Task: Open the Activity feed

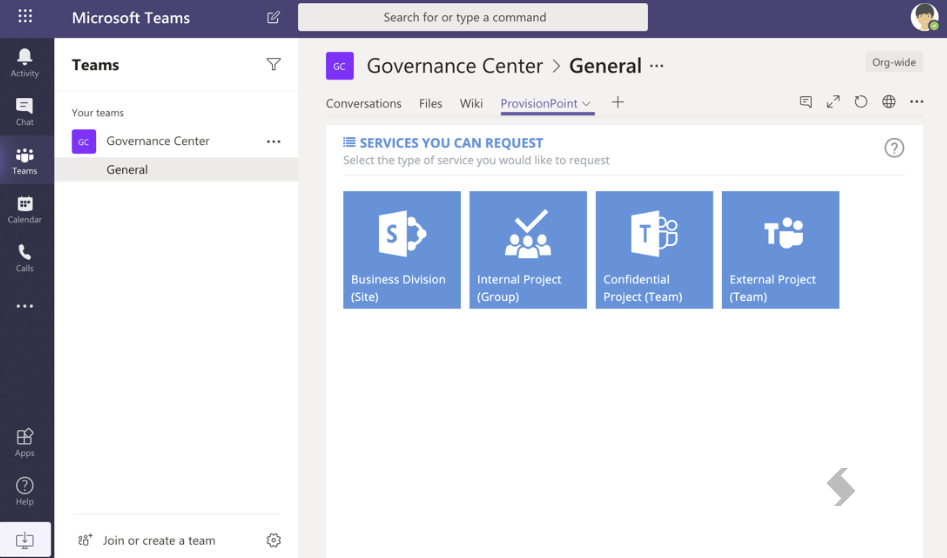Action: (25, 63)
